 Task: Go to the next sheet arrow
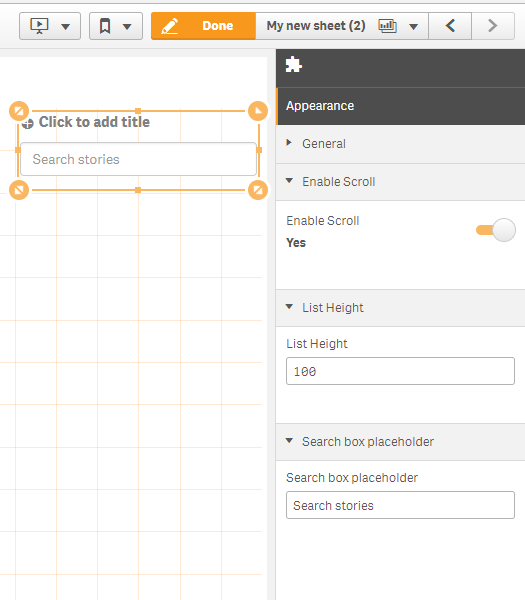[x=493, y=26]
